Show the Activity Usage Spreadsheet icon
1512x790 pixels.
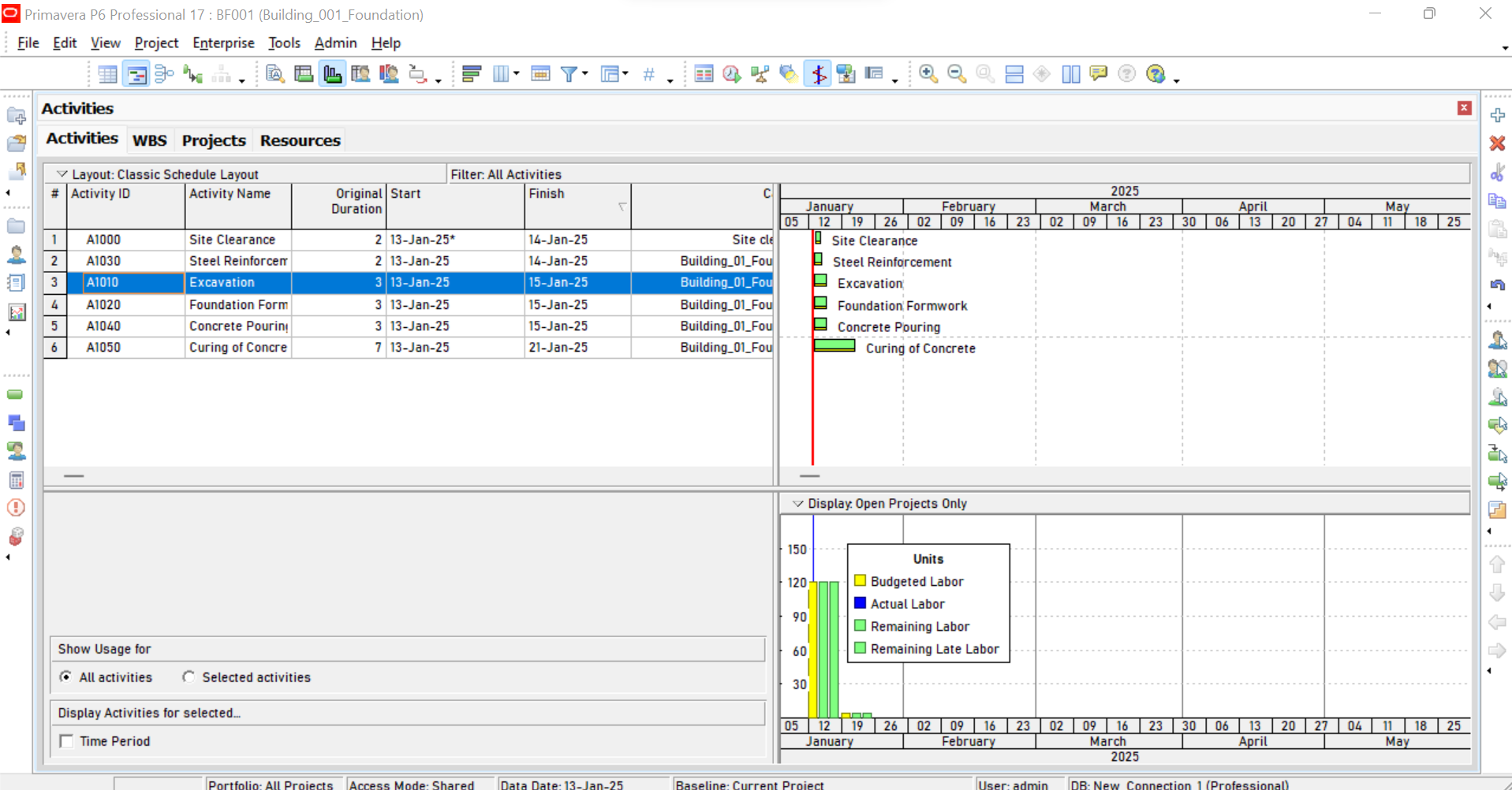coord(304,74)
